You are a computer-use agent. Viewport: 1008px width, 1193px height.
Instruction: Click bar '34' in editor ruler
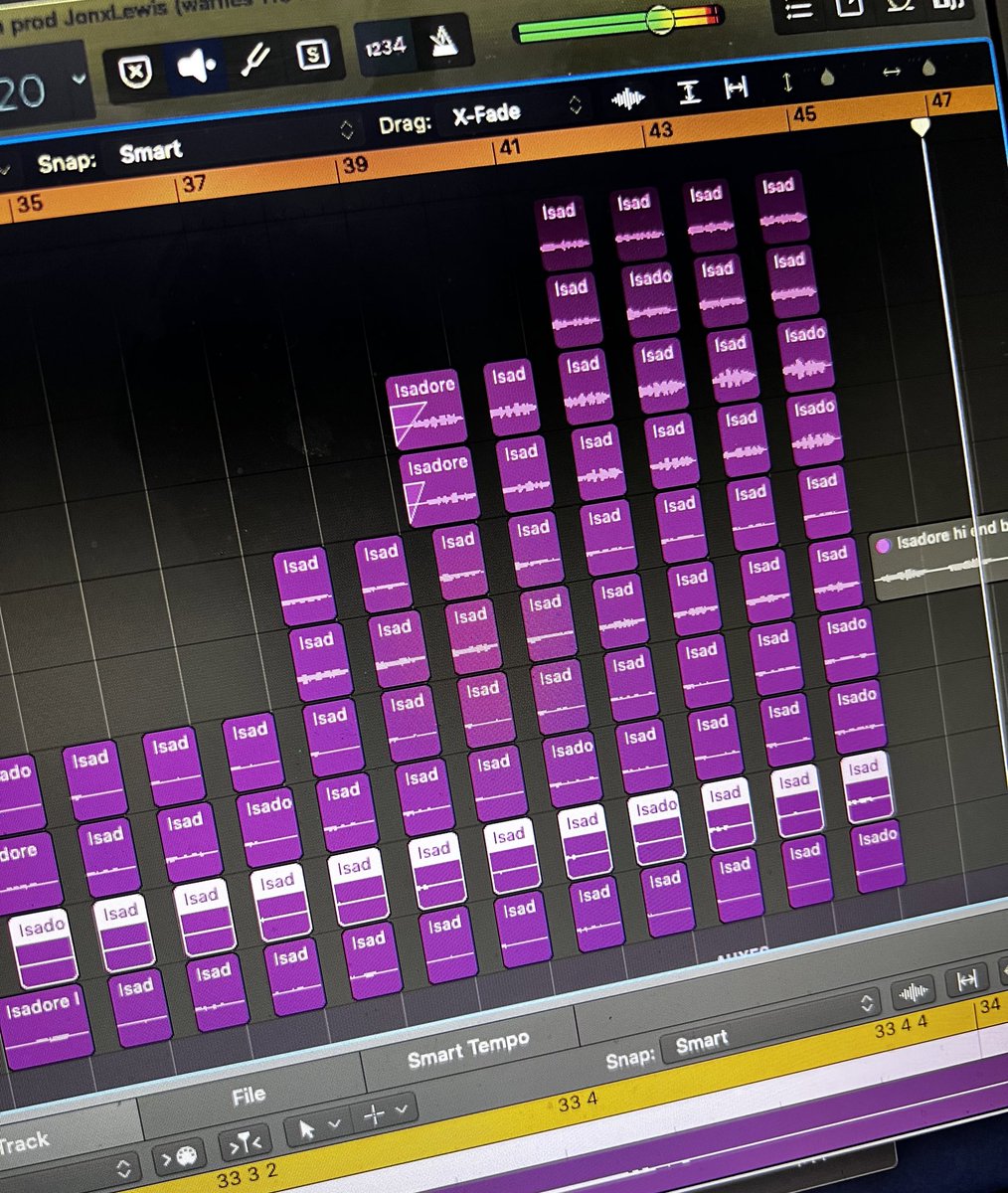click(x=989, y=1006)
